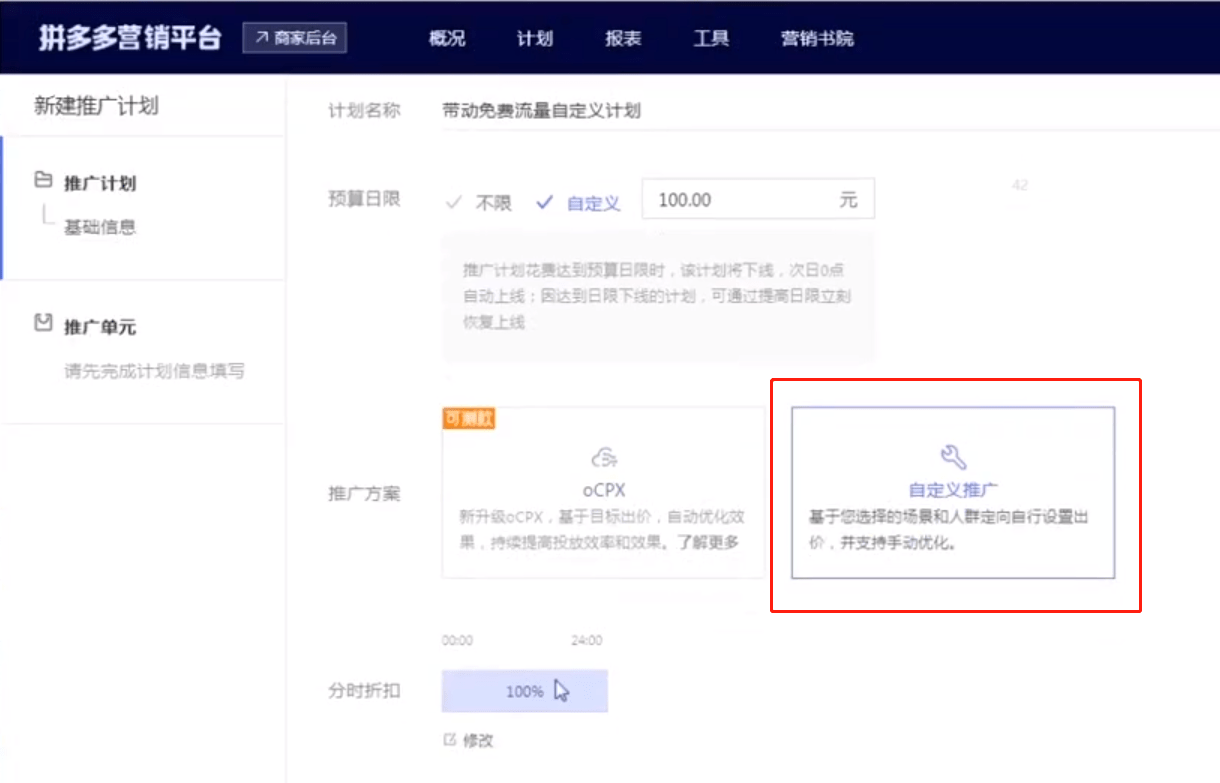Select the 自定义推广 plan card
The width and height of the screenshot is (1220, 783).
coord(953,492)
